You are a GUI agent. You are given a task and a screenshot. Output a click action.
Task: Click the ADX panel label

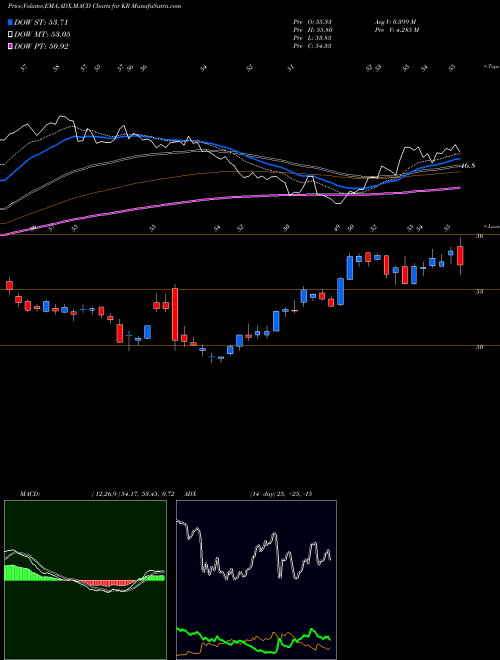(x=190, y=494)
